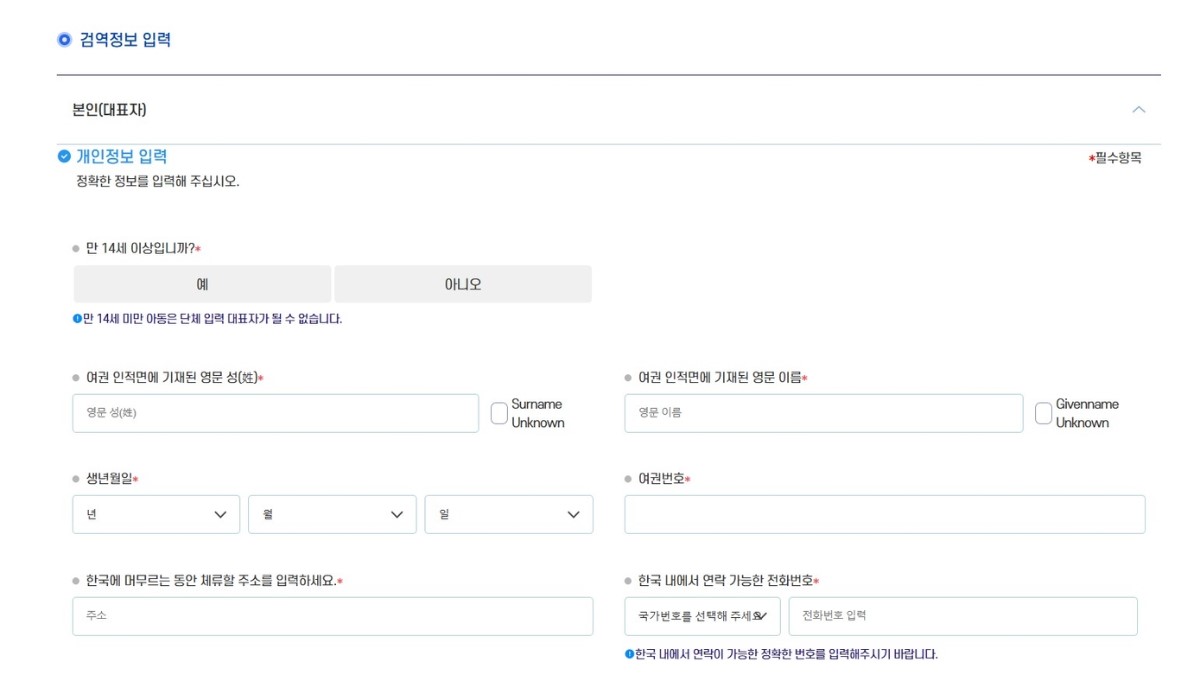Answer 예 to the age 14 question
The image size is (1200, 676).
(202, 284)
